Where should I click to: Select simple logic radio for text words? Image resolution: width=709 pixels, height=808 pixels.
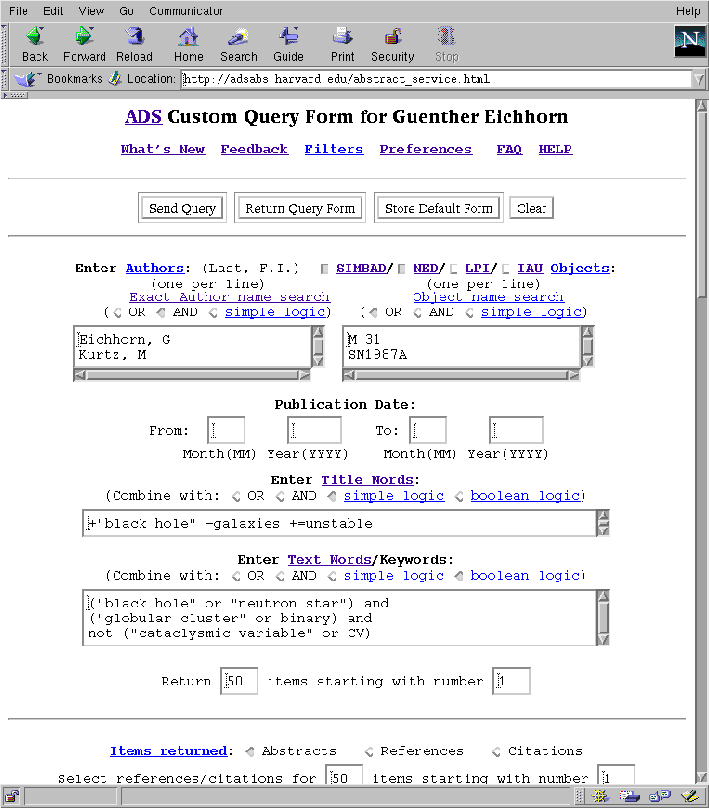click(x=332, y=576)
